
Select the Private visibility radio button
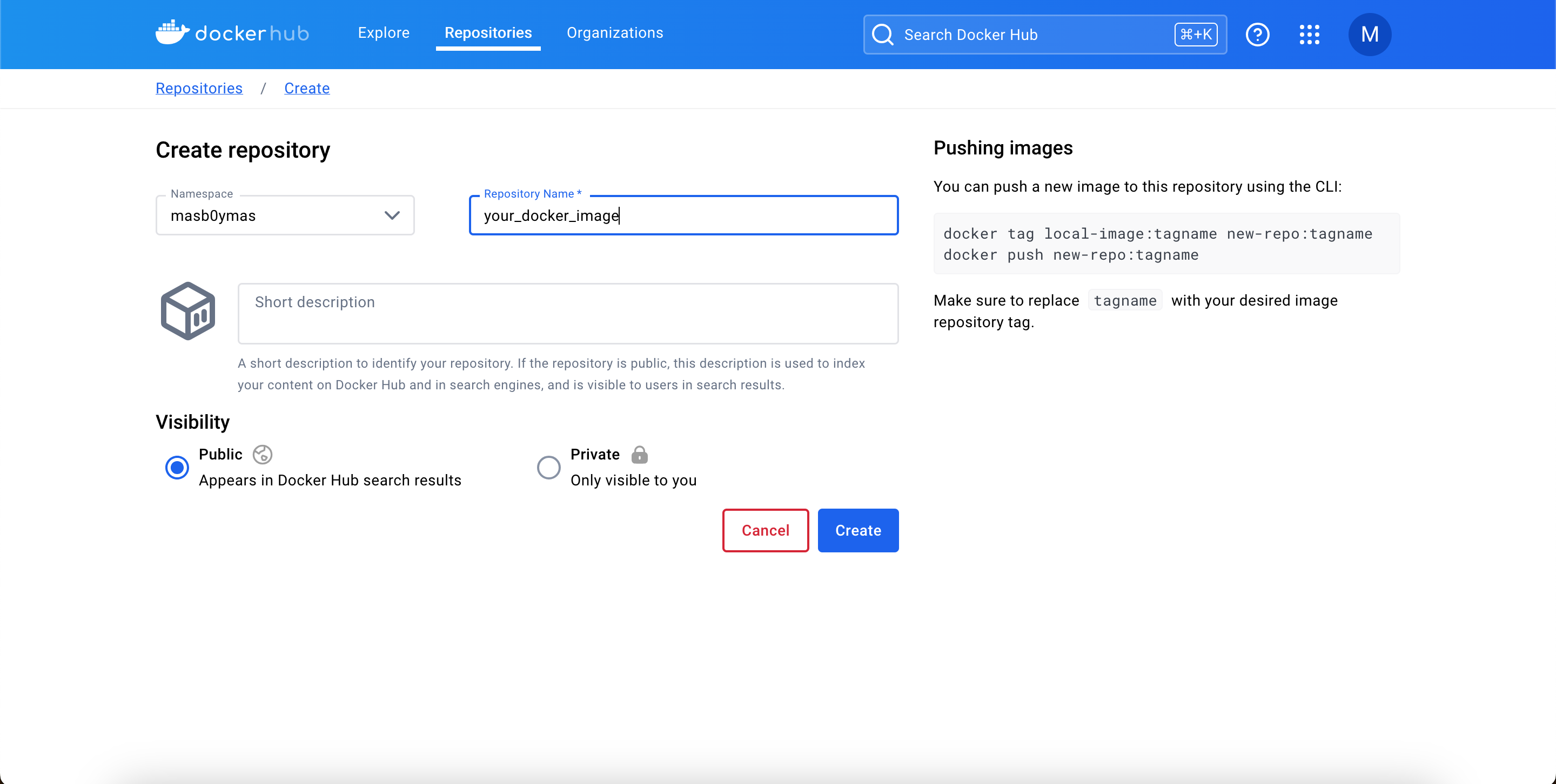tap(548, 467)
